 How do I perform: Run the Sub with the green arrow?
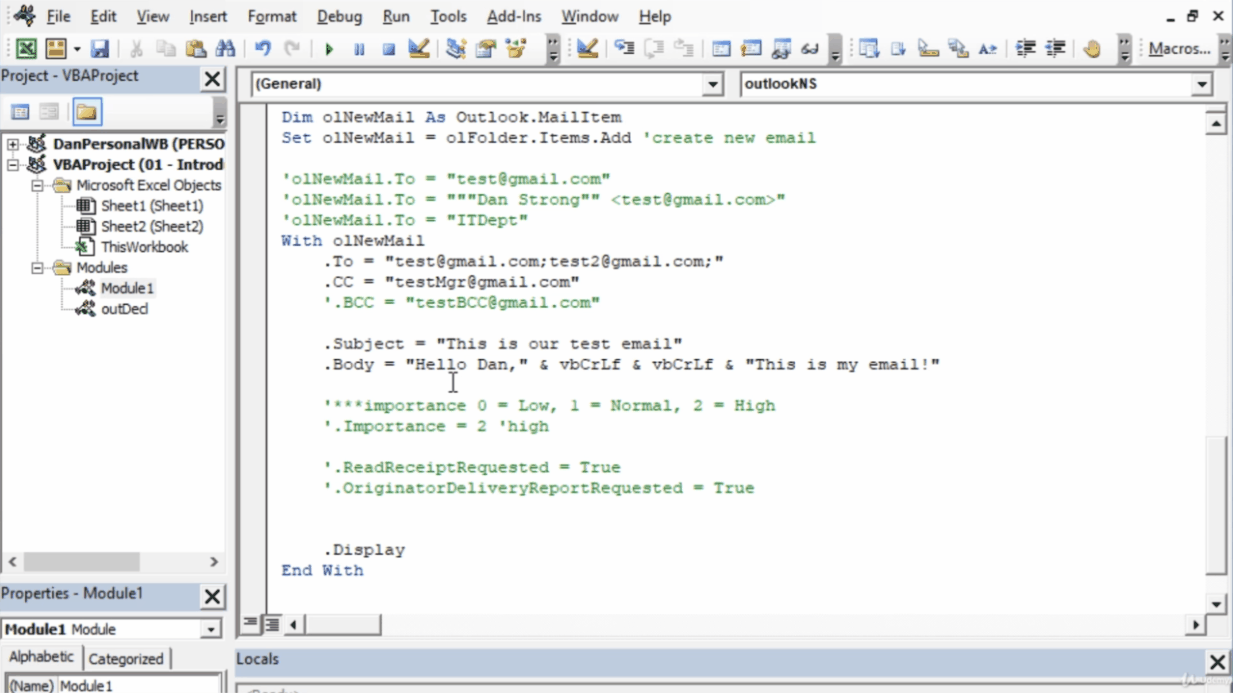[329, 48]
